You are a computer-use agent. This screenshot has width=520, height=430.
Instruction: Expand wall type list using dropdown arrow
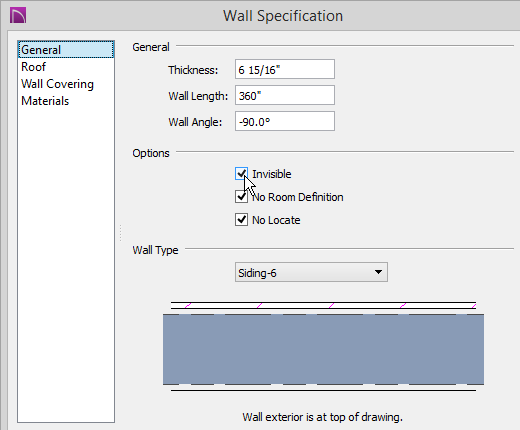coord(378,272)
